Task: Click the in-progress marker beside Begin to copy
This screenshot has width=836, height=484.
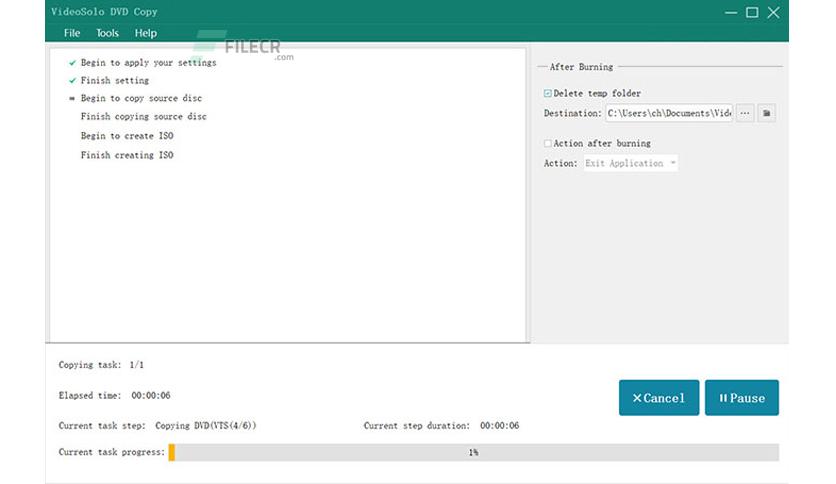Action: (x=72, y=99)
